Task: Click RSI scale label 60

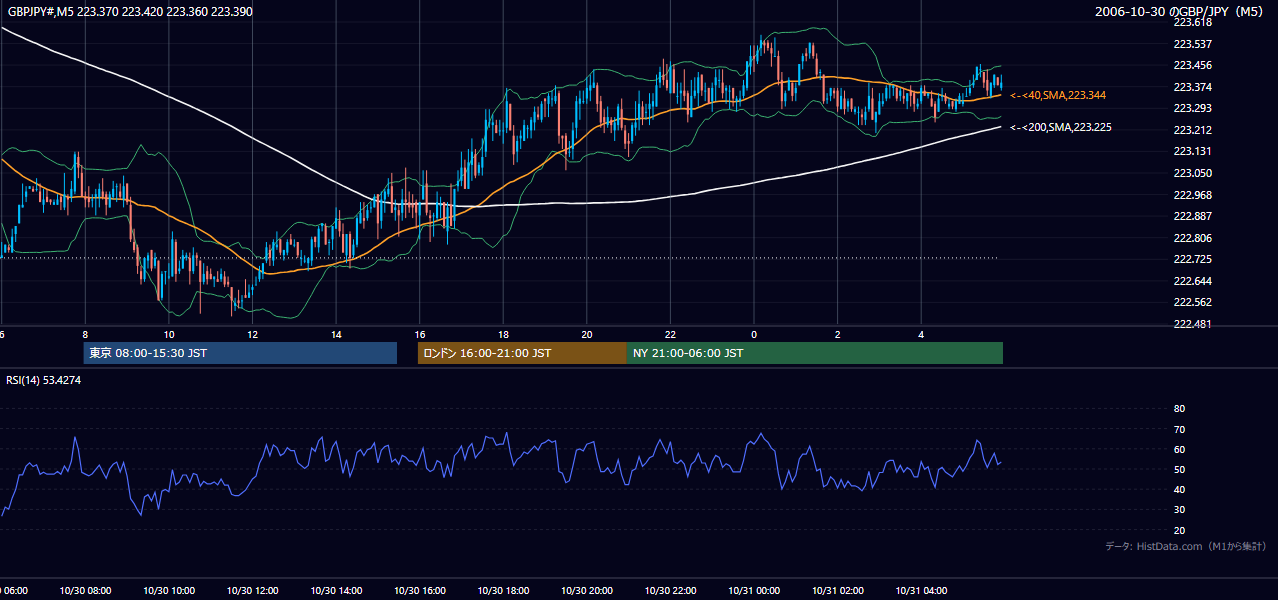Action: tap(1179, 449)
